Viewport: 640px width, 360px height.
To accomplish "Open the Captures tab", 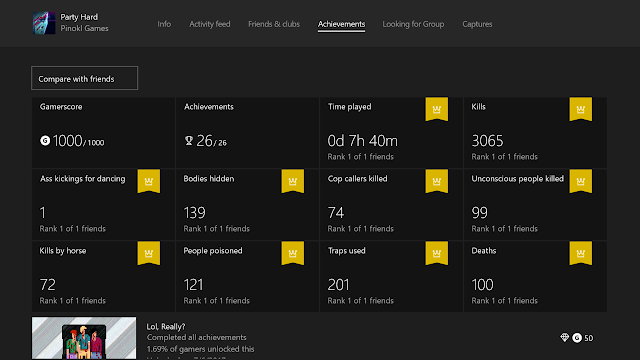I will 477,24.
